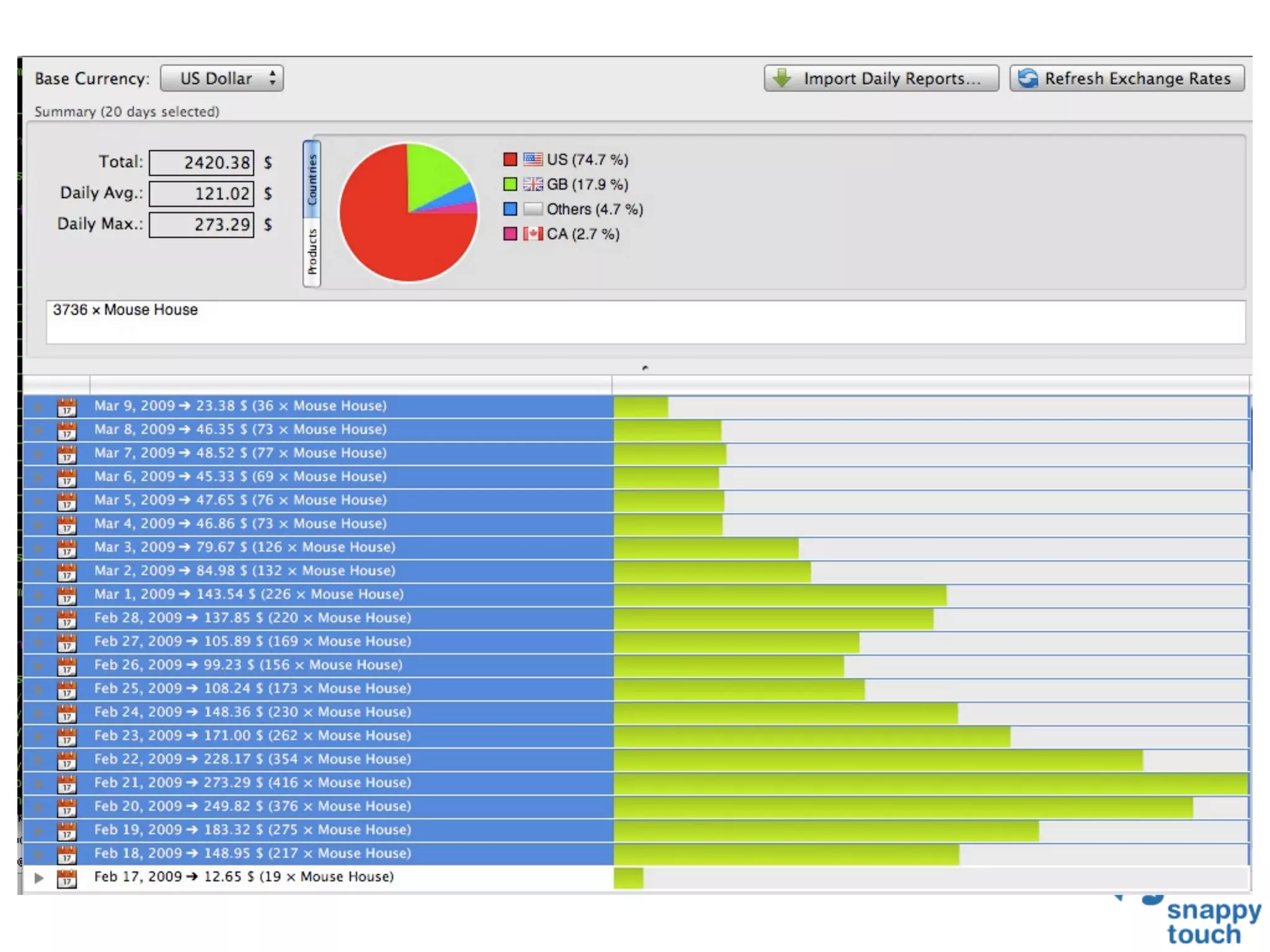Viewport: 1270px width, 952px height.
Task: Click the blue refresh arrows icon
Action: coord(1028,78)
